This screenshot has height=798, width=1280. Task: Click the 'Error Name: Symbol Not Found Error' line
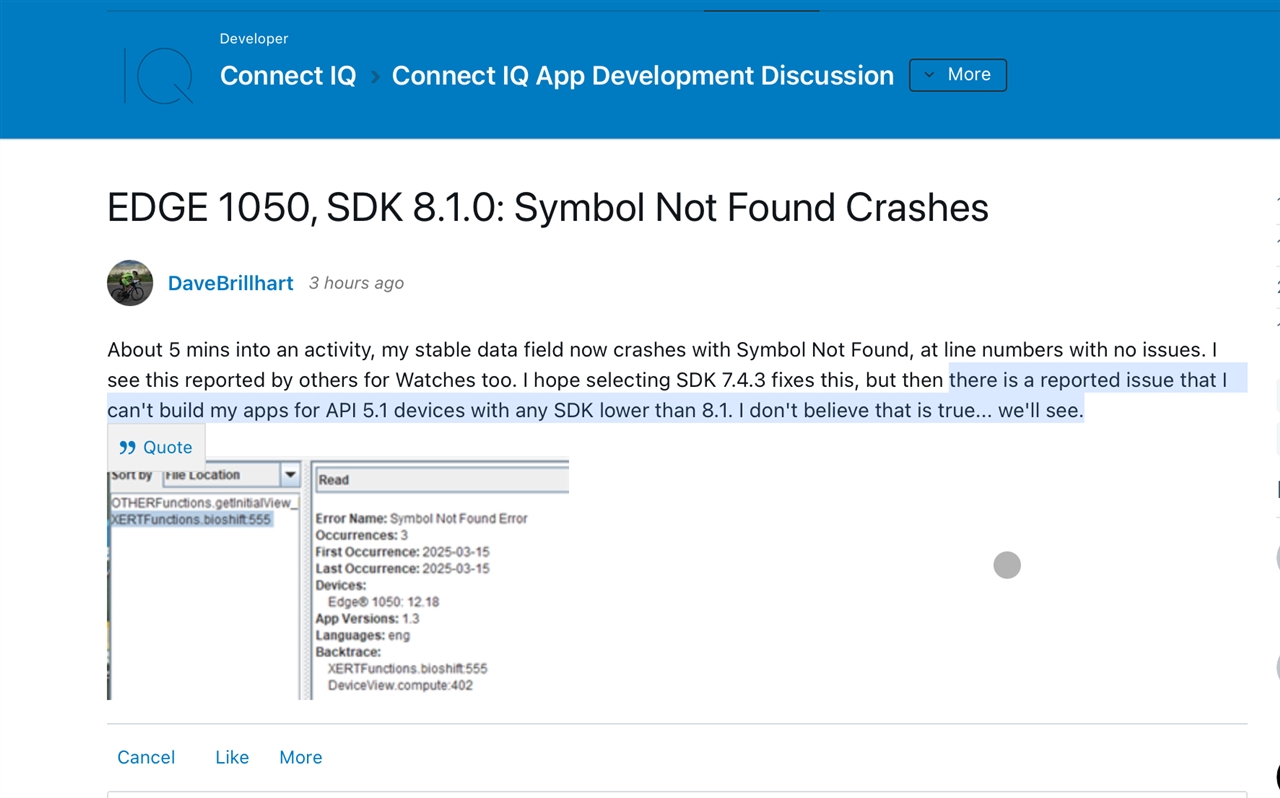(421, 519)
